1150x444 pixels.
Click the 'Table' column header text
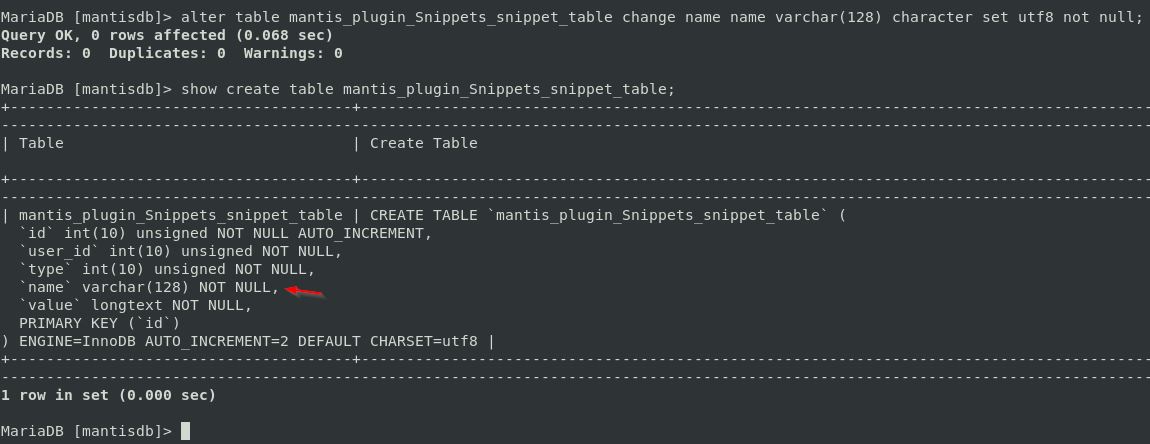tap(41, 143)
